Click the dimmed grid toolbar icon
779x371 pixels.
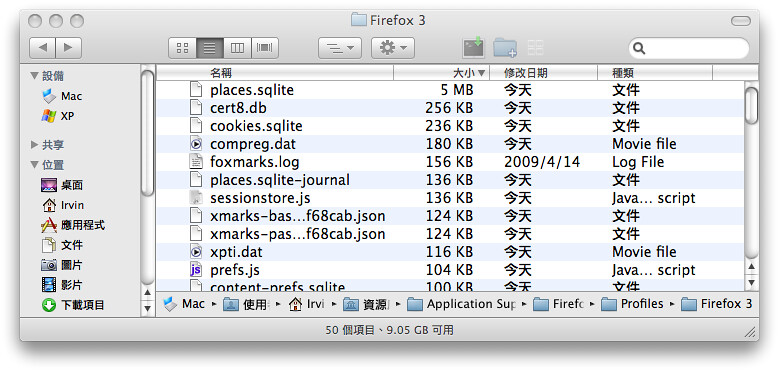coord(536,48)
